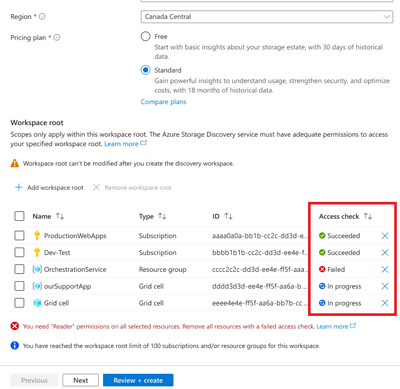
Task: Click the Next button
Action: [81, 380]
